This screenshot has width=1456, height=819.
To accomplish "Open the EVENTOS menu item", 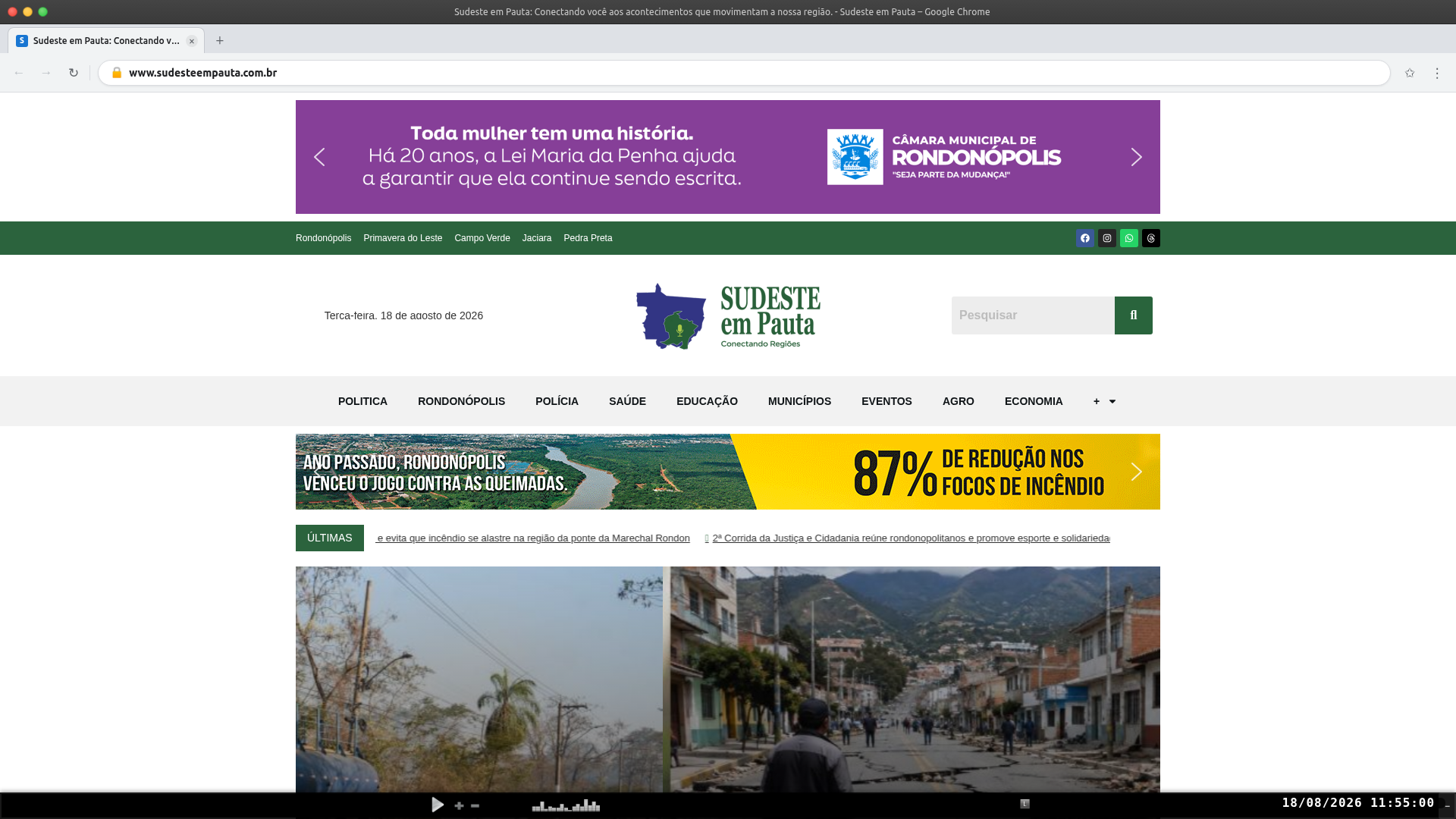I will coord(886,401).
